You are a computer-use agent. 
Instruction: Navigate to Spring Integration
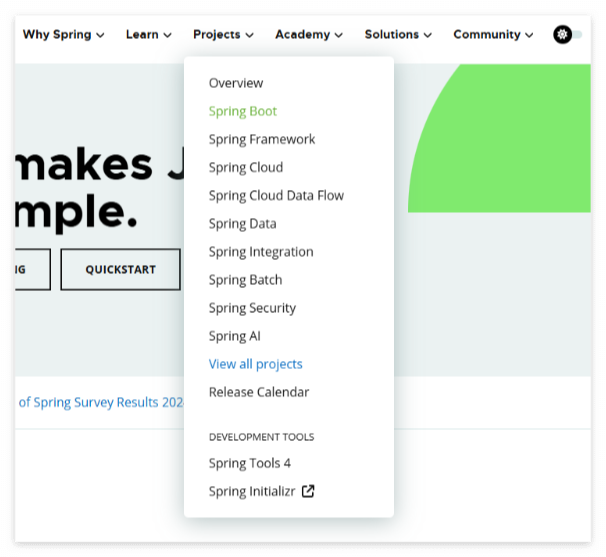point(261,252)
